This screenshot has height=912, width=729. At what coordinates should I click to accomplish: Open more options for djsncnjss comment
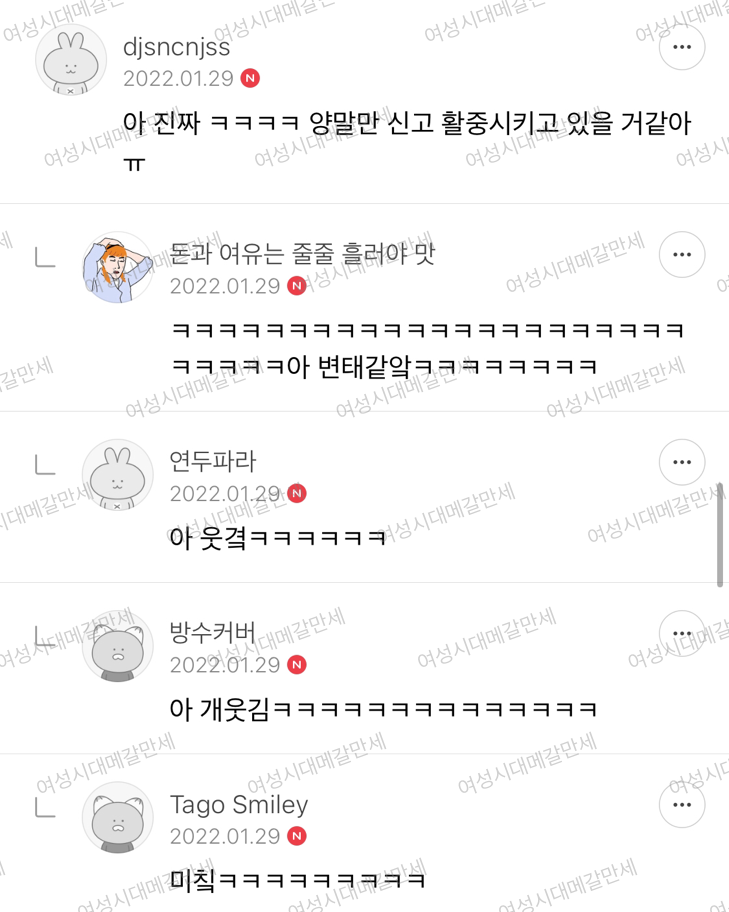point(682,47)
